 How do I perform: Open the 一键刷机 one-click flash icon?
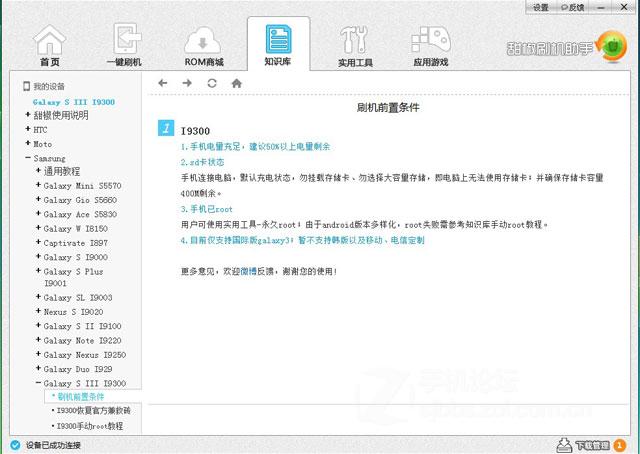127,38
